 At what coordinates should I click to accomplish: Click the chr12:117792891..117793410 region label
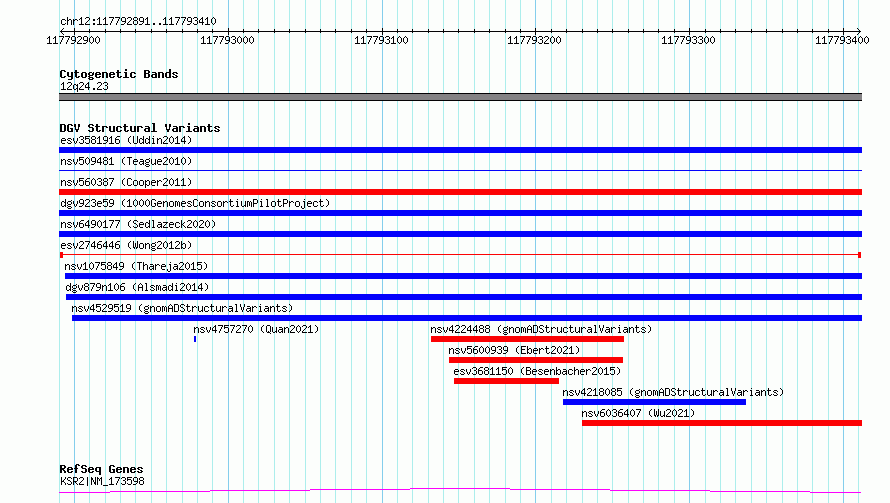click(x=138, y=22)
